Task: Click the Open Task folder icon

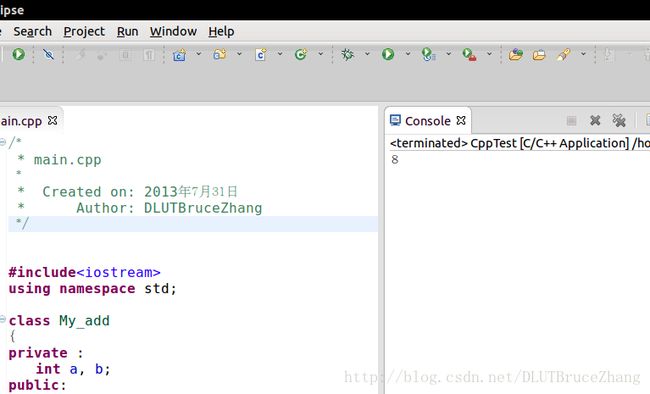Action: point(539,55)
